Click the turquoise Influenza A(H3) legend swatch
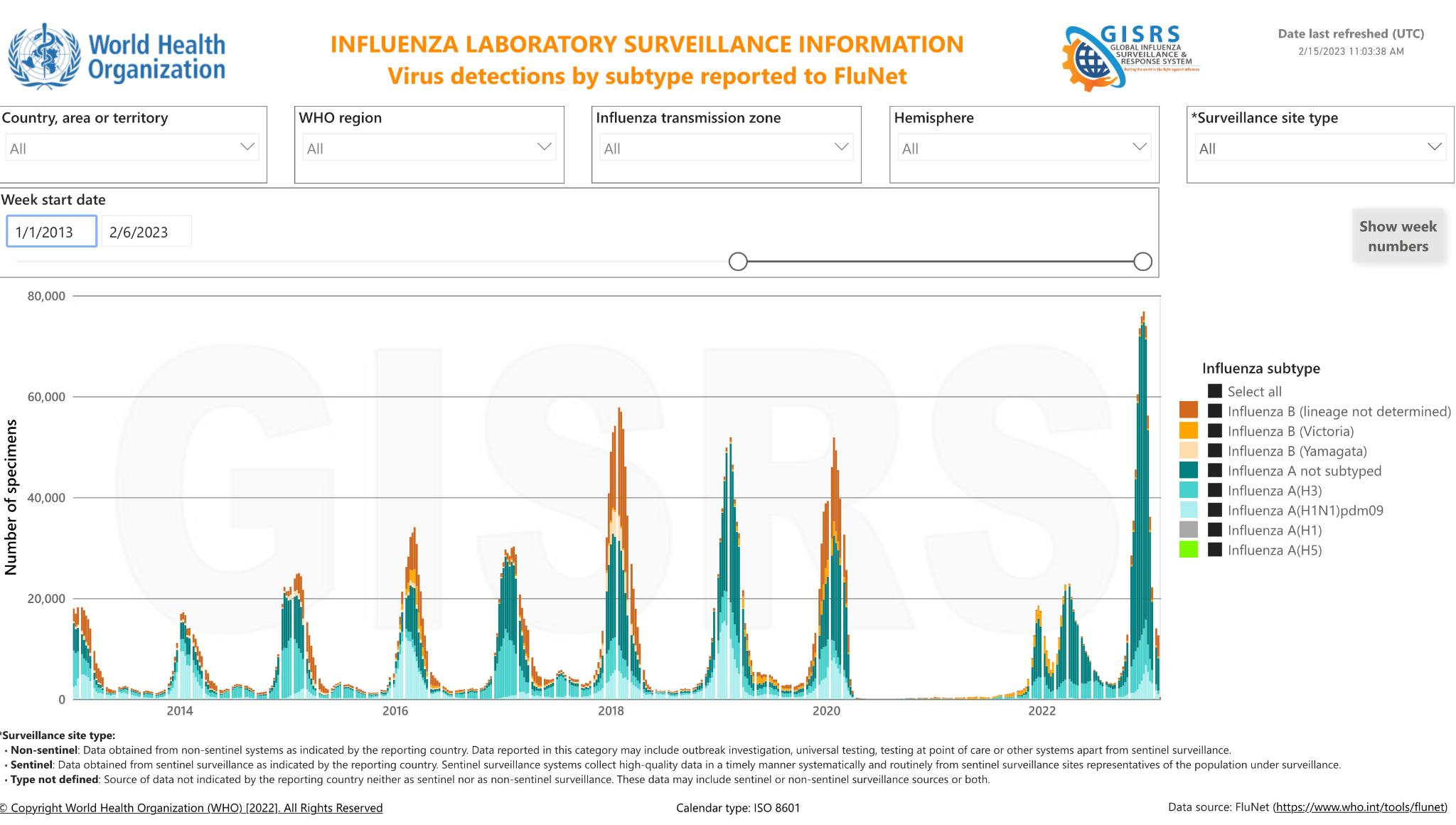 point(1188,490)
